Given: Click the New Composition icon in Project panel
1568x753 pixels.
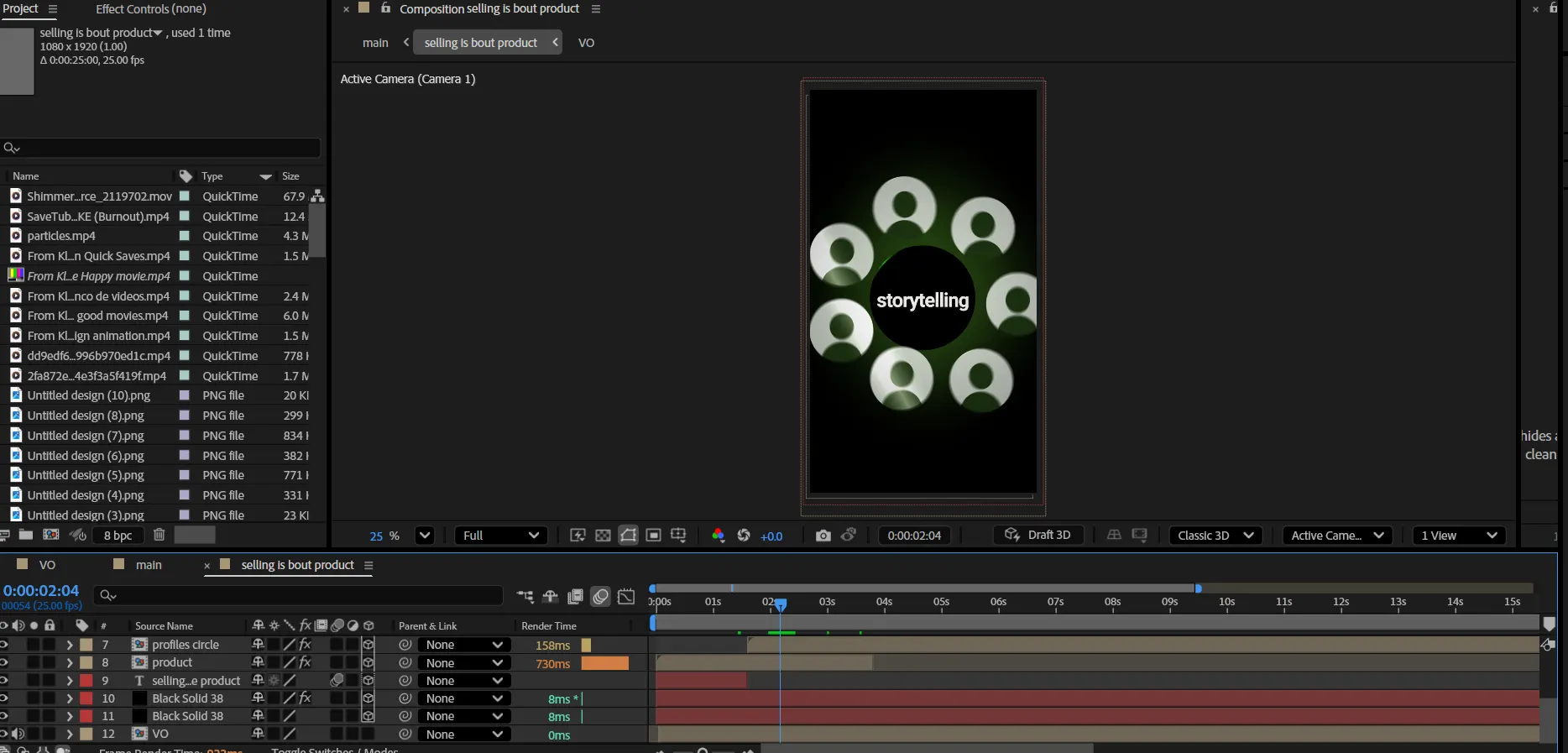Looking at the screenshot, I should pyautogui.click(x=51, y=535).
